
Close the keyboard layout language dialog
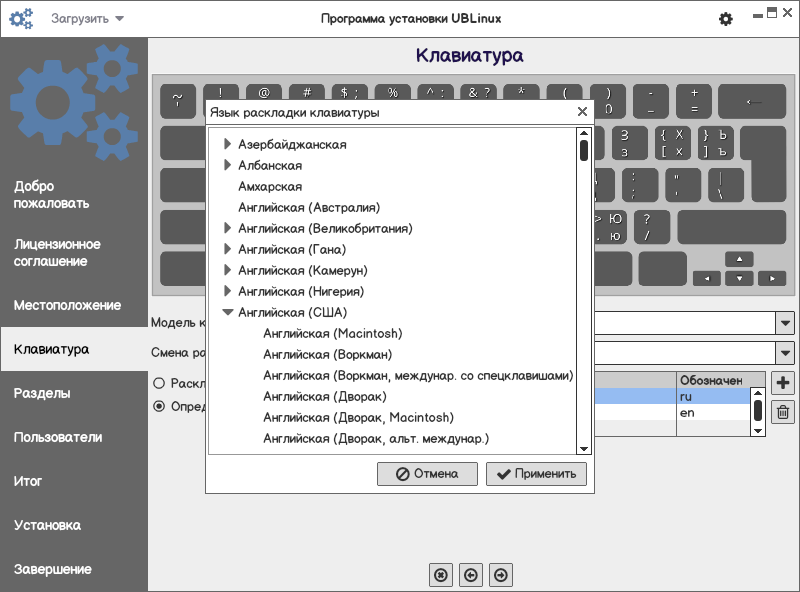click(x=582, y=112)
